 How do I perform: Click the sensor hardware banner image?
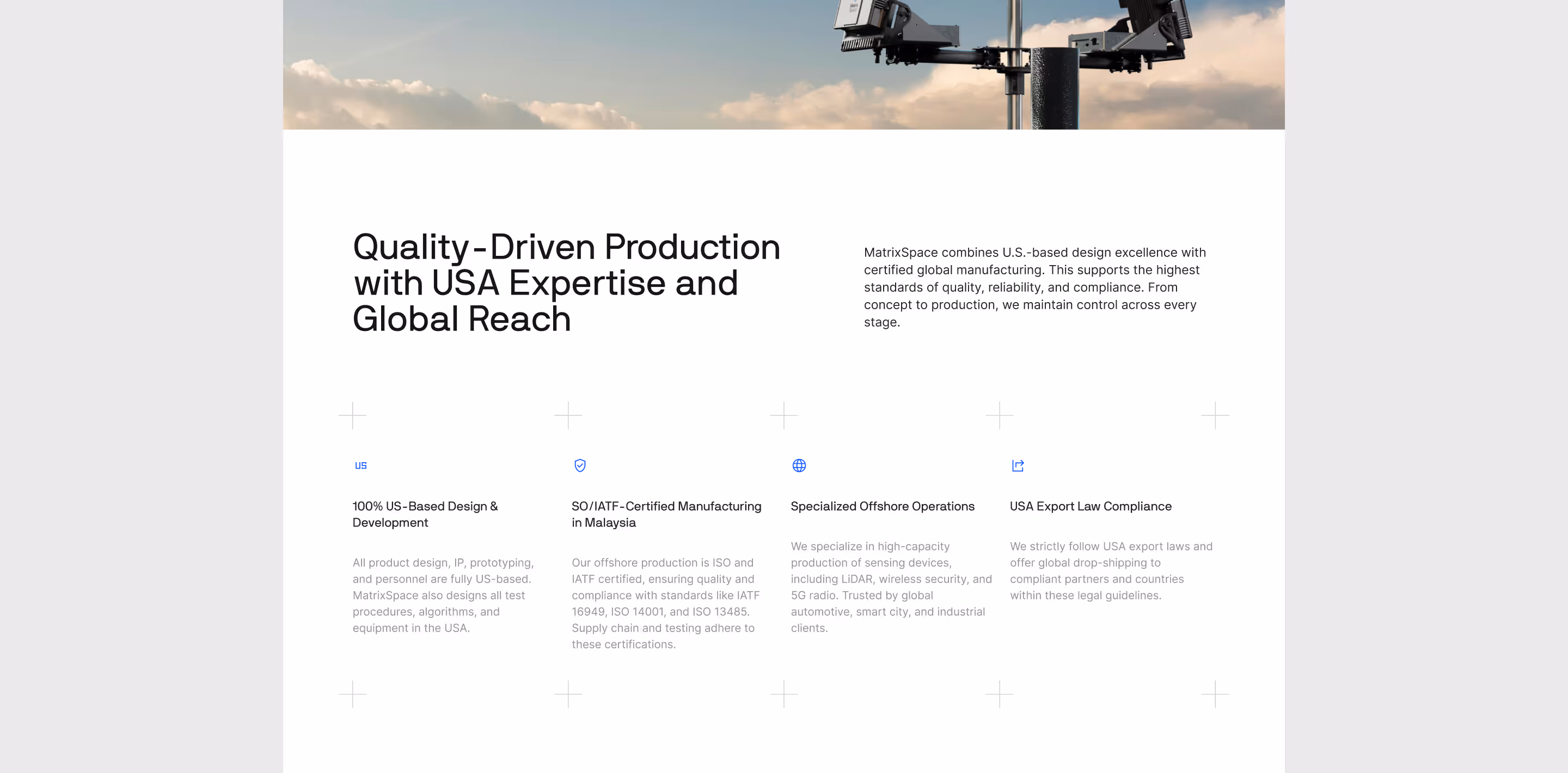783,65
